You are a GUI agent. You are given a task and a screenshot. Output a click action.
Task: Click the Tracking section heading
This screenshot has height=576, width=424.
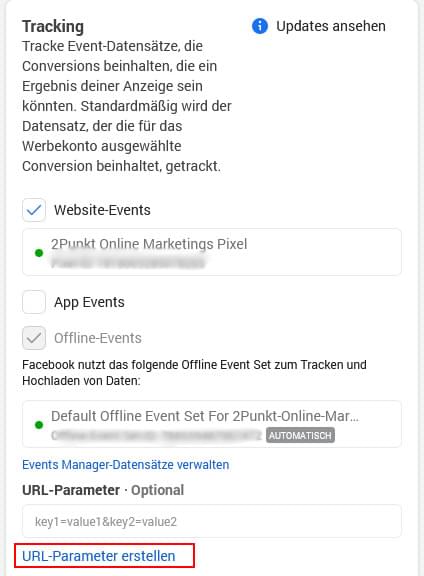tap(53, 26)
